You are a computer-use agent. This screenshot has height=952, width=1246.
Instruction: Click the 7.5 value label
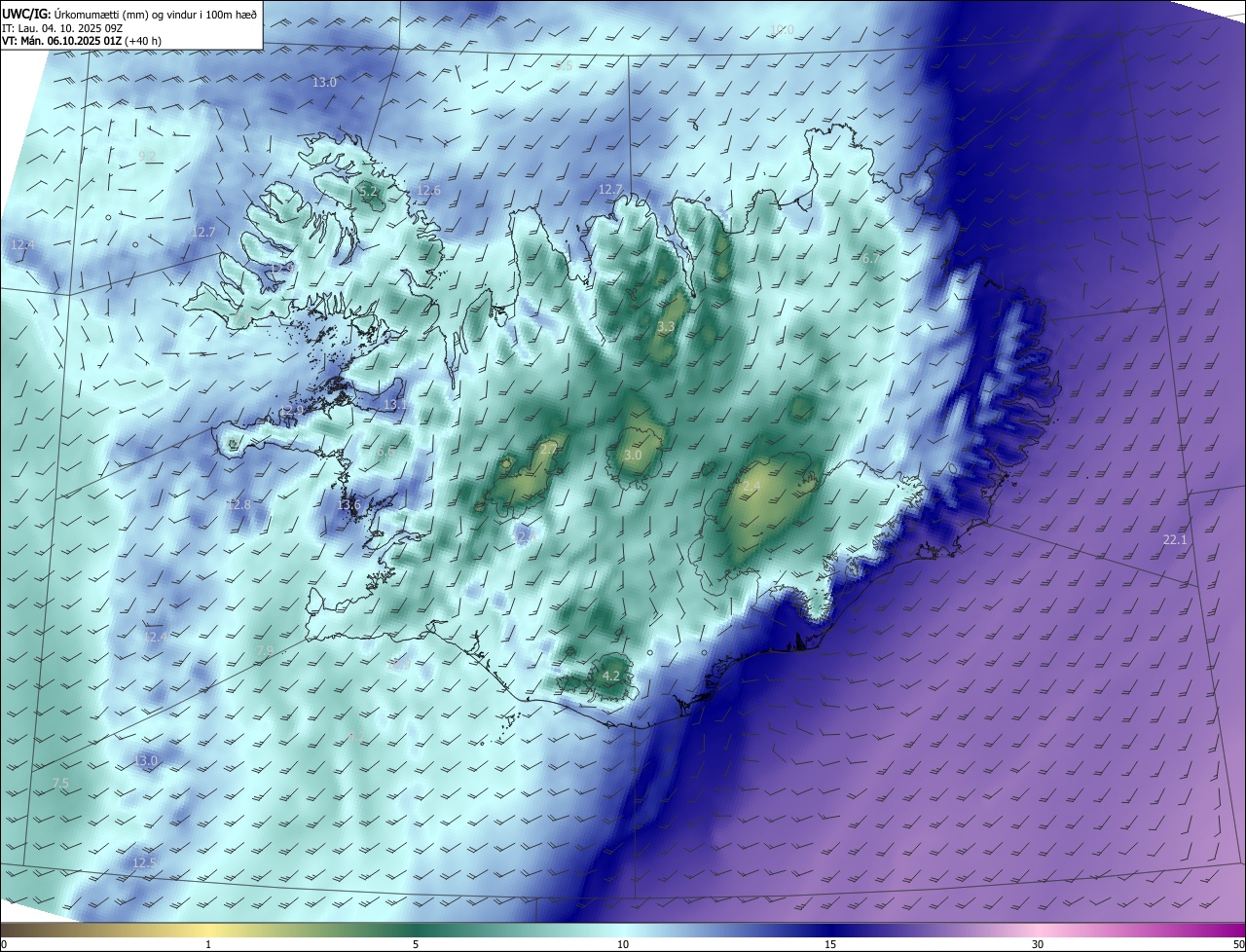(60, 783)
